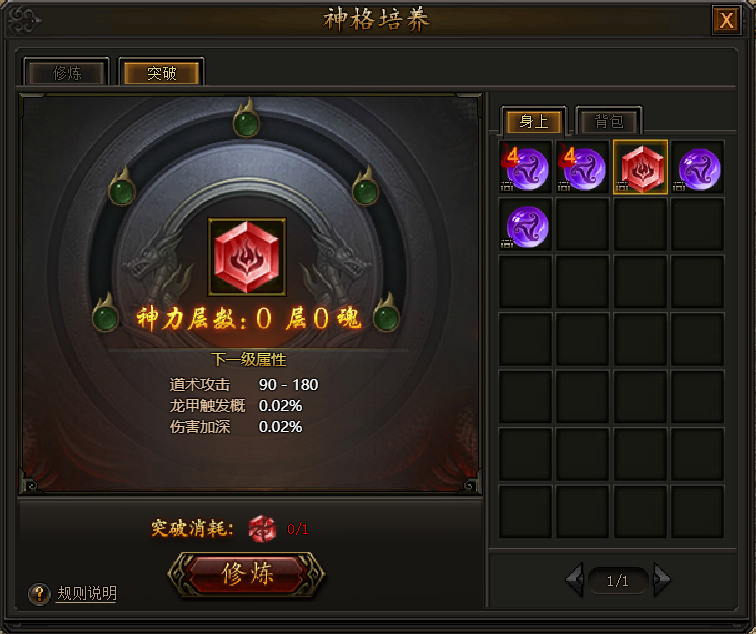
Task: Switch to the 突破 tab
Action: tap(162, 73)
